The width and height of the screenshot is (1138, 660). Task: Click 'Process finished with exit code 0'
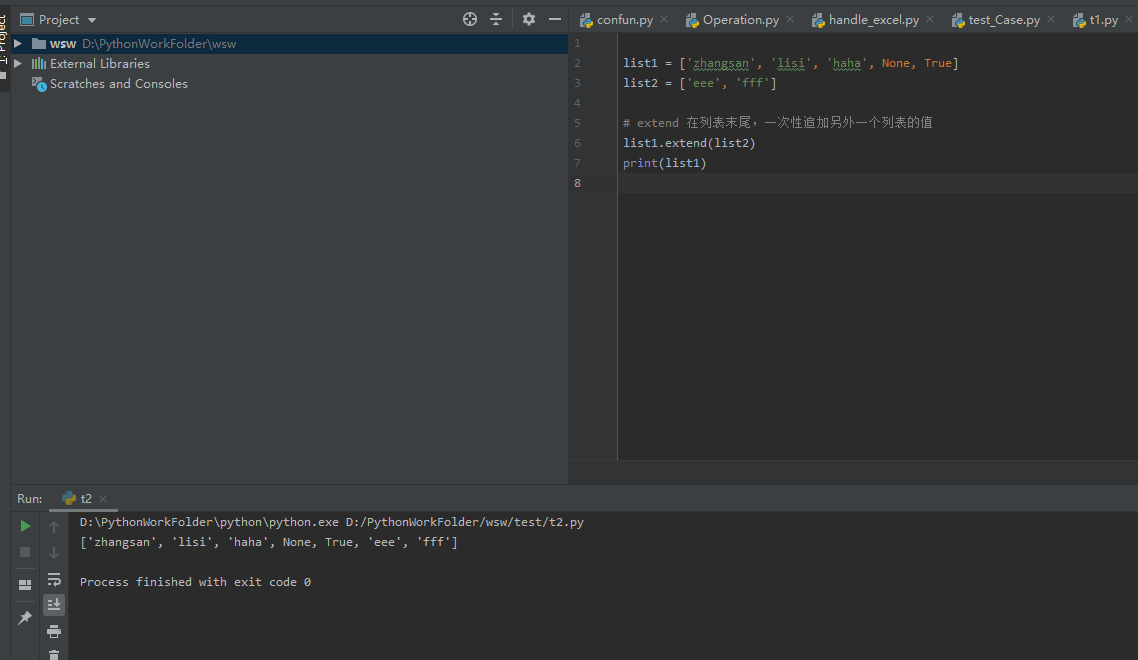[195, 582]
